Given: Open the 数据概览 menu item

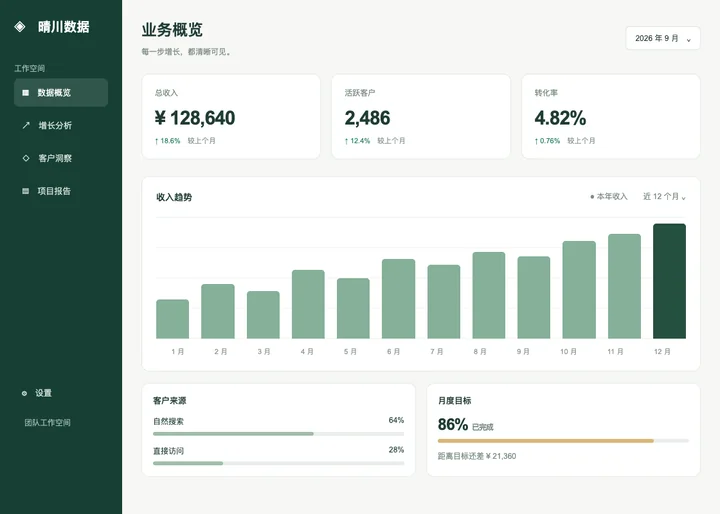Looking at the screenshot, I should [61, 92].
